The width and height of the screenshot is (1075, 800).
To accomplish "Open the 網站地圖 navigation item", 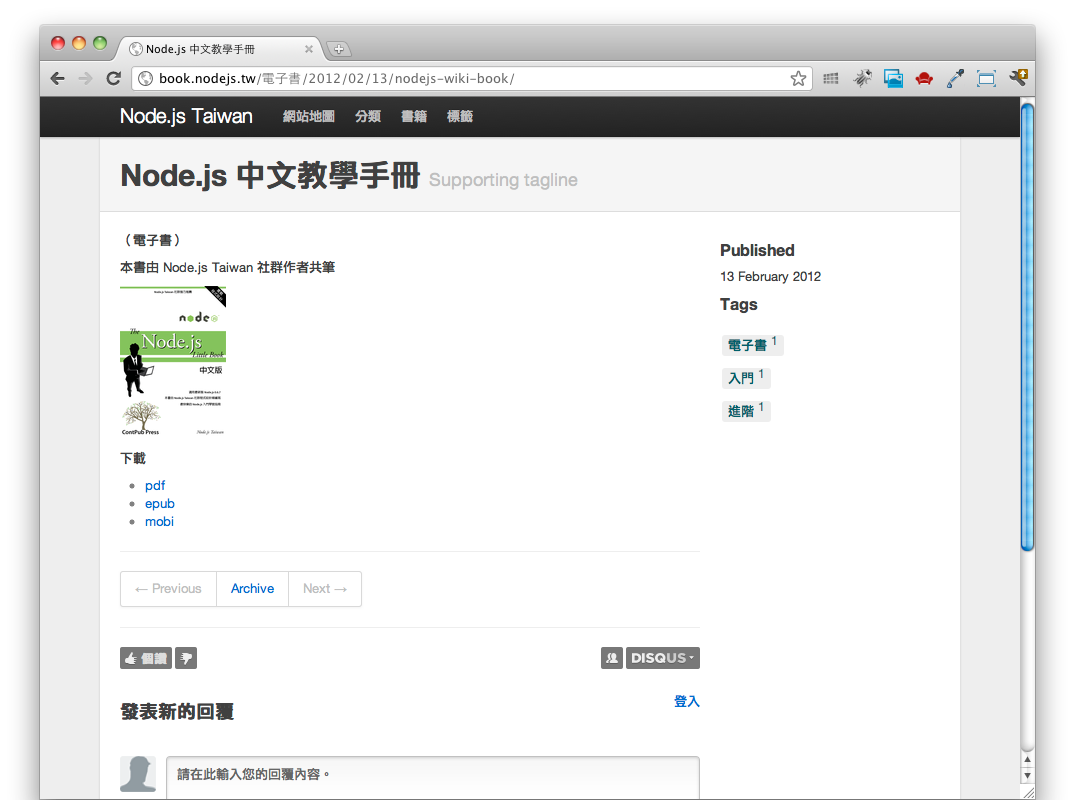I will click(x=309, y=117).
